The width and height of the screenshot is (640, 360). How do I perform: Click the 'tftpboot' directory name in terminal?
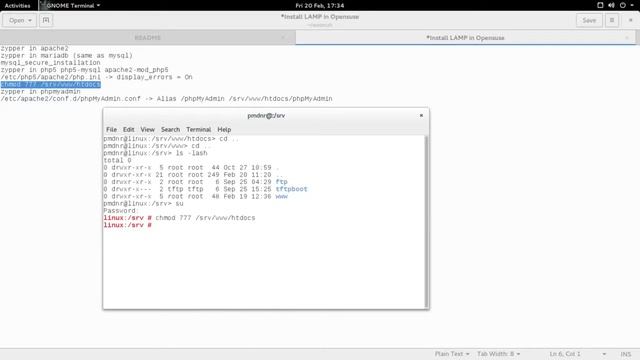pyautogui.click(x=291, y=189)
